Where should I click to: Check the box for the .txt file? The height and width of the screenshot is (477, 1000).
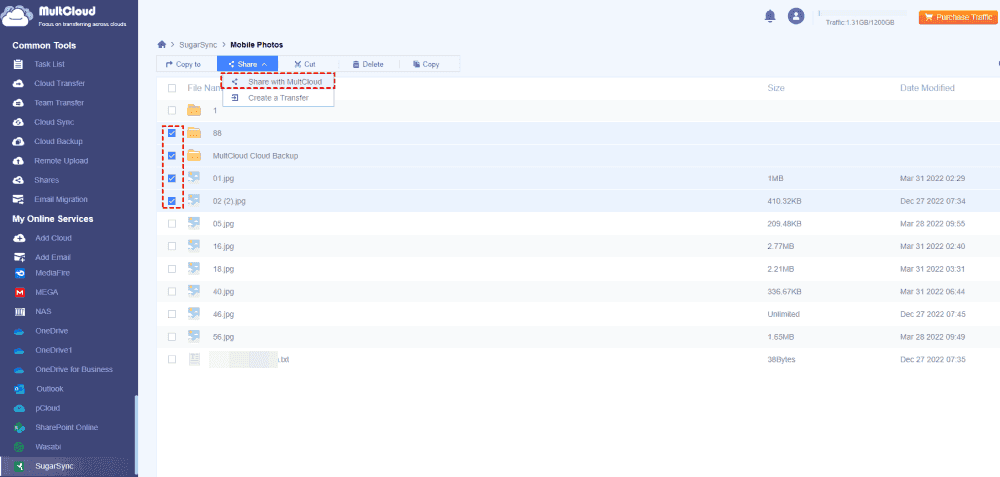tap(172, 359)
